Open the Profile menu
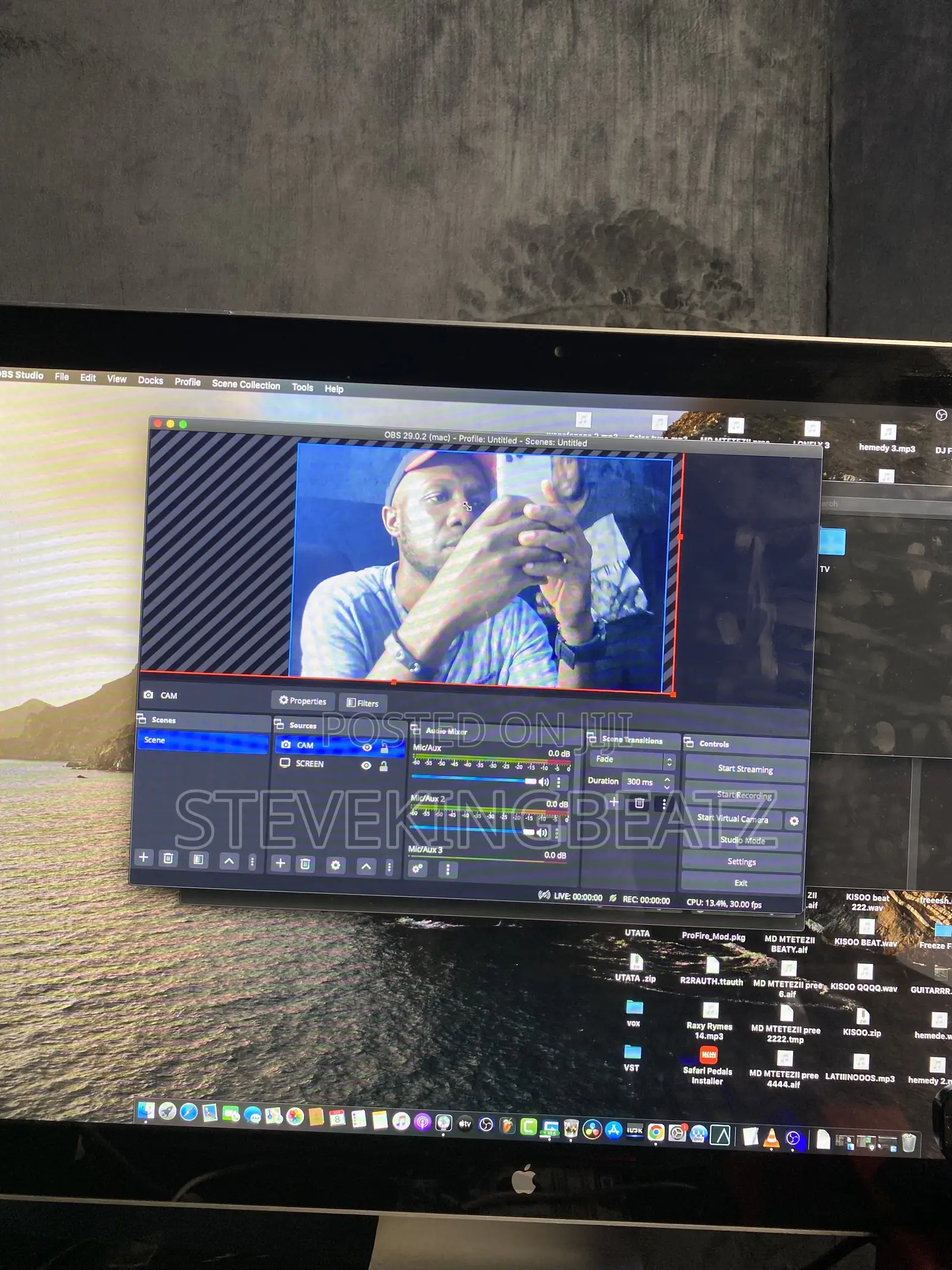 [x=187, y=382]
